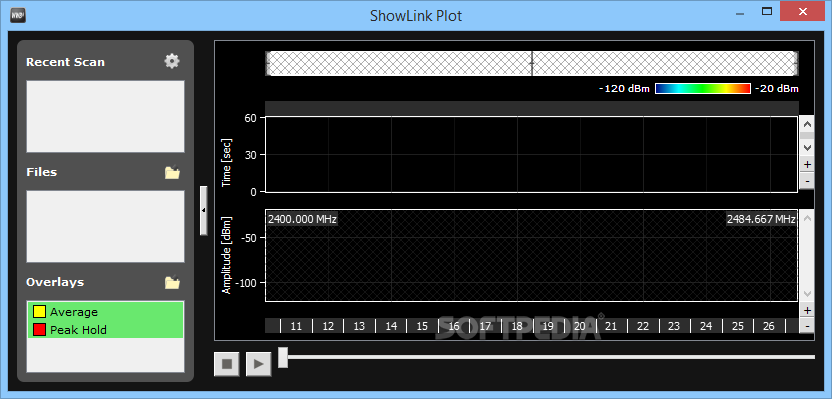Screen dimensions: 832x399
Task: Click the 2484.667 MHz end frequency label
Action: click(761, 219)
